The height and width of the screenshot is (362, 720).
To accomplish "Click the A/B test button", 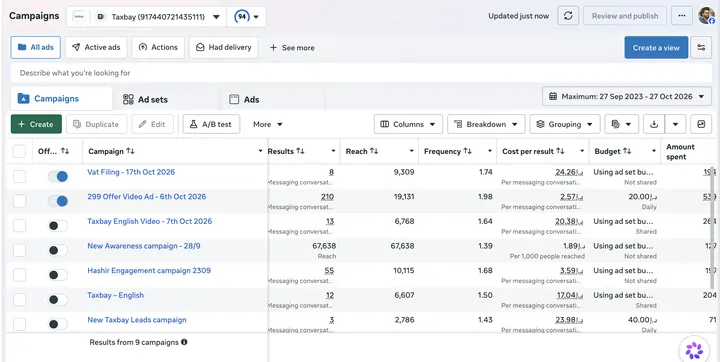I will click(211, 124).
